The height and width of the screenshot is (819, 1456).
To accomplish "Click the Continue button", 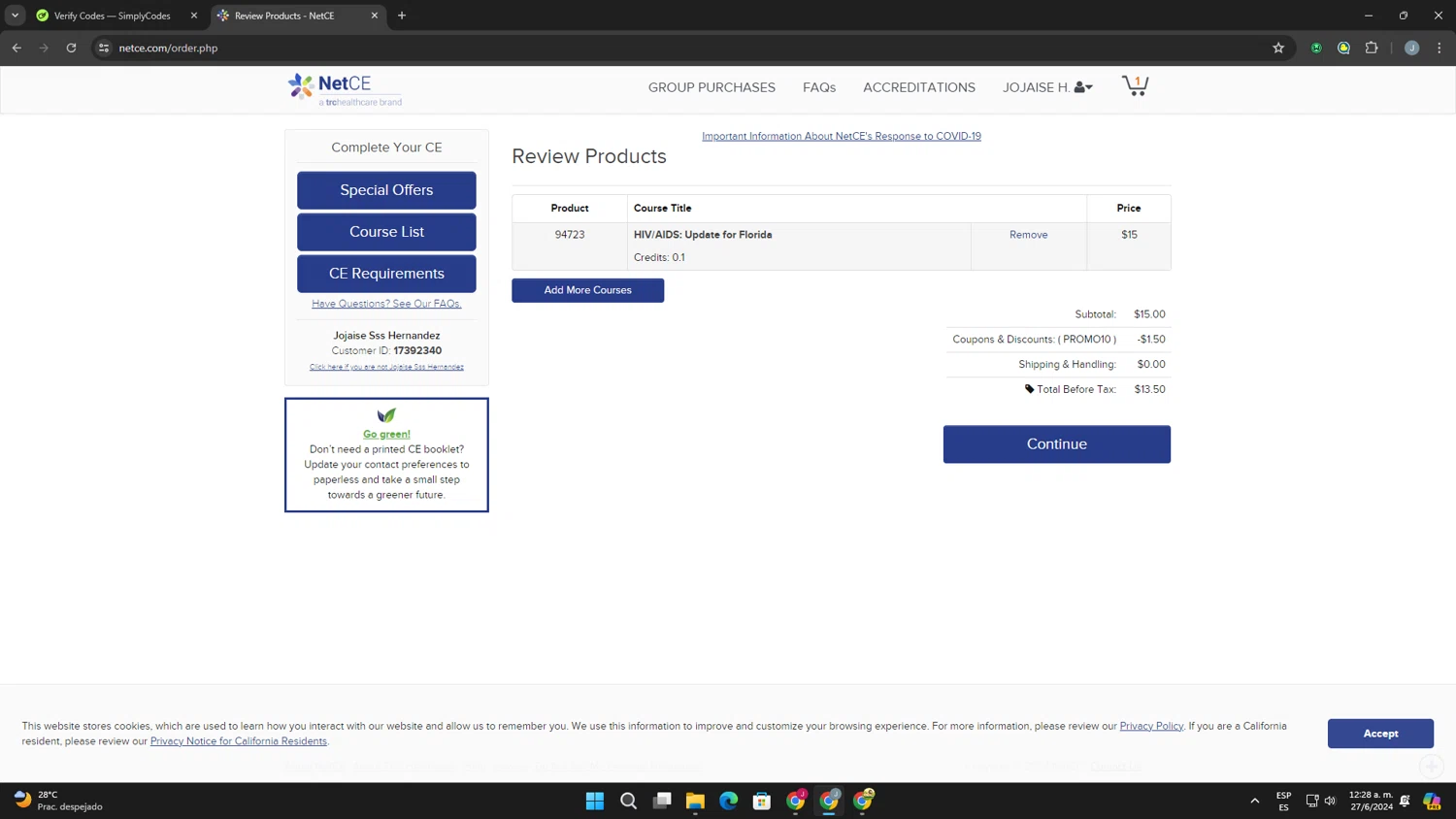I will (1057, 444).
